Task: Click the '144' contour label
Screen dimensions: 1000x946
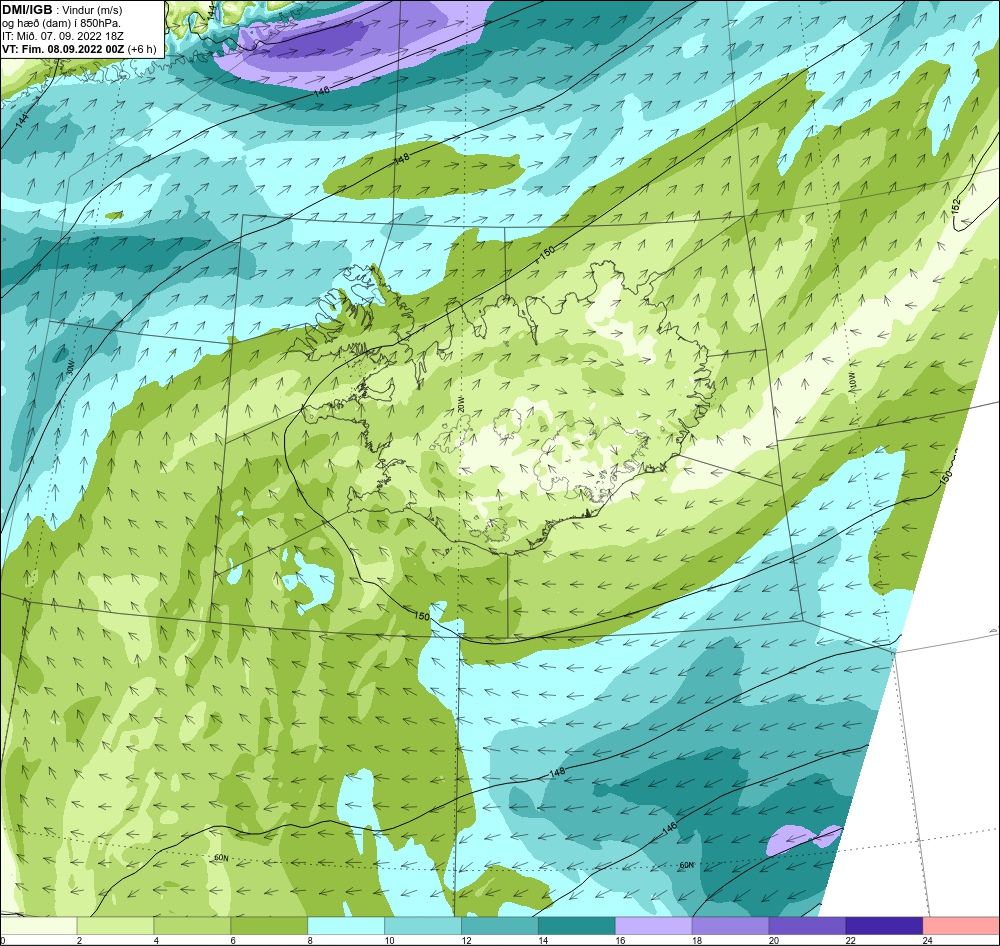Action: pyautogui.click(x=23, y=119)
